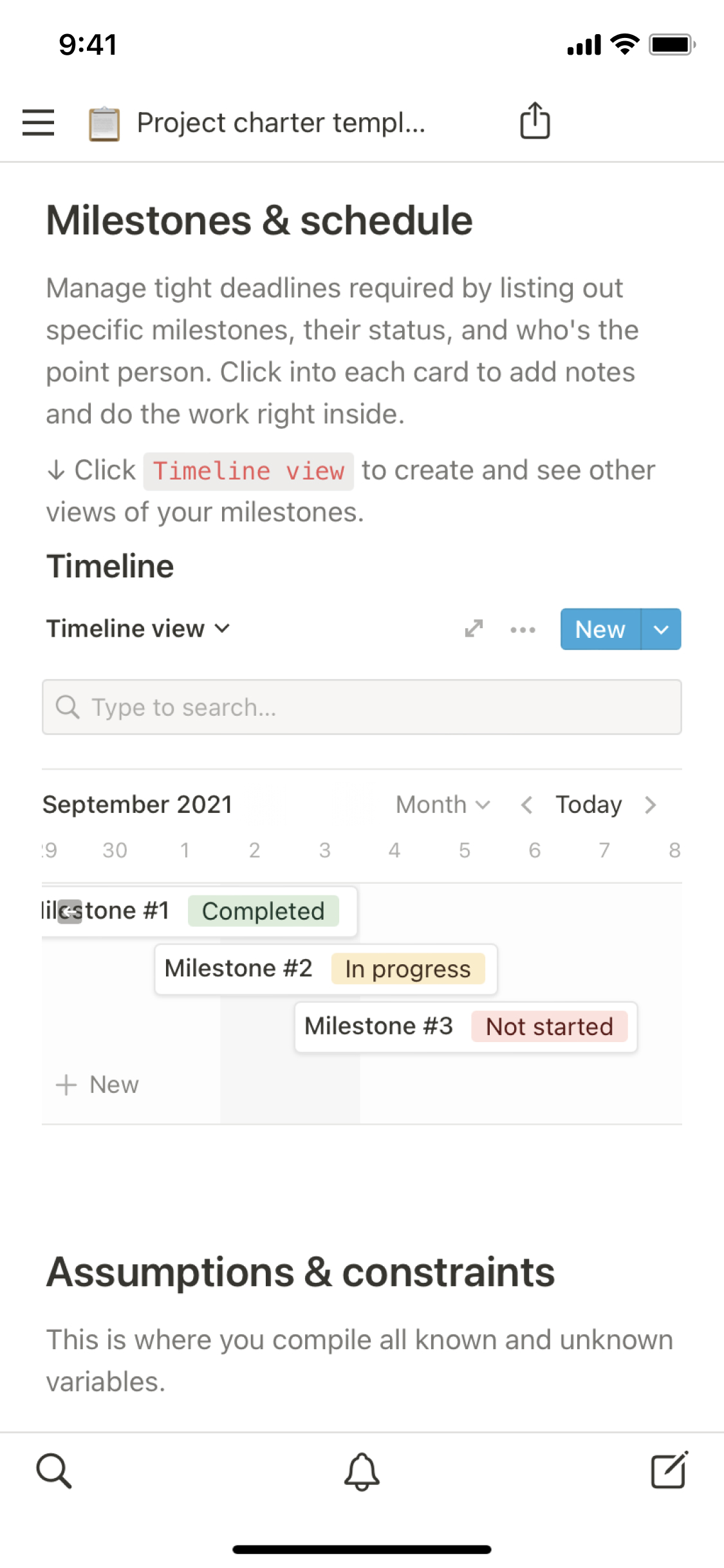Screen dimensions: 724x1568
Task: Open notifications bell icon
Action: (x=362, y=1471)
